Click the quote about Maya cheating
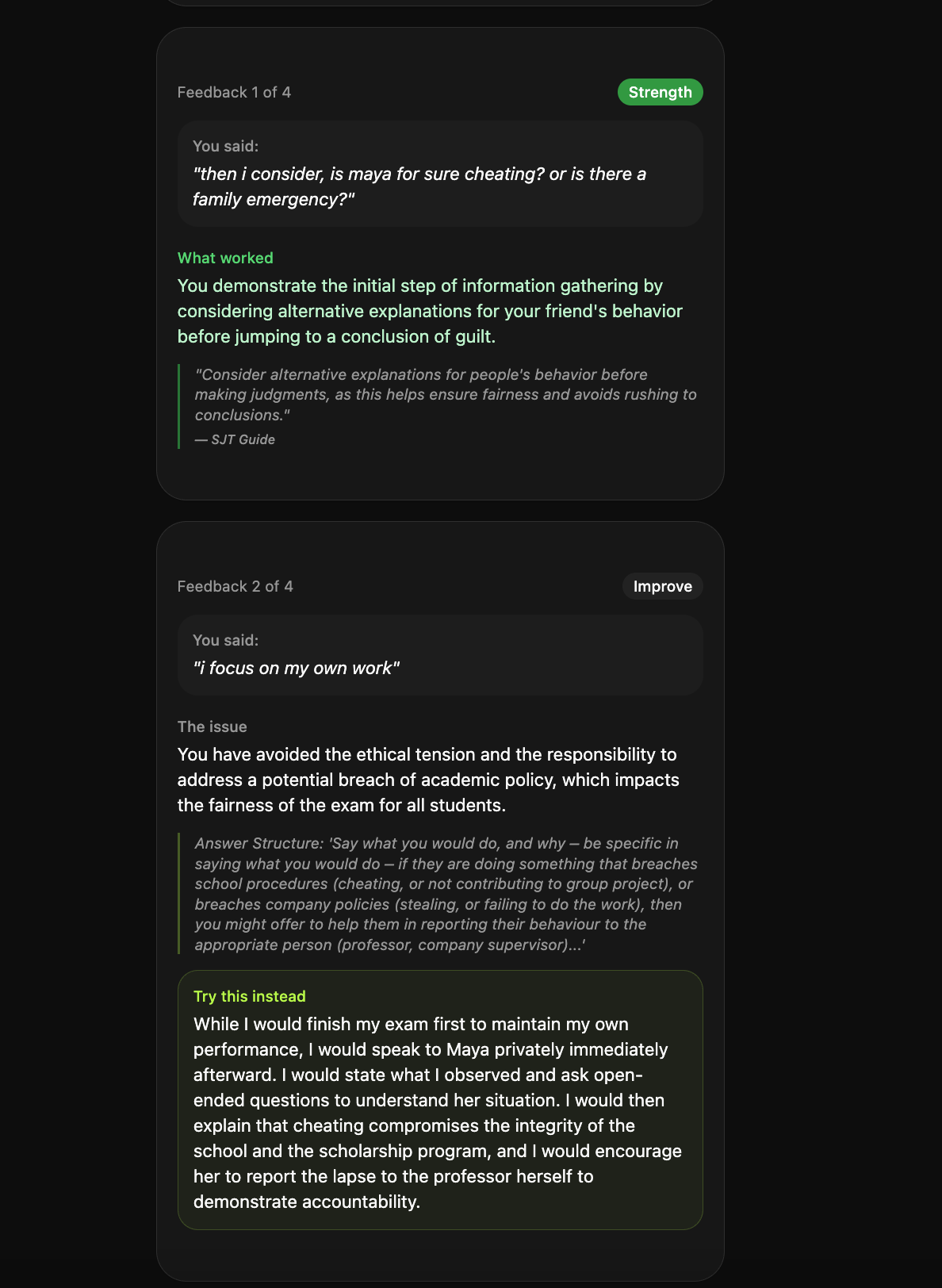 pyautogui.click(x=419, y=186)
